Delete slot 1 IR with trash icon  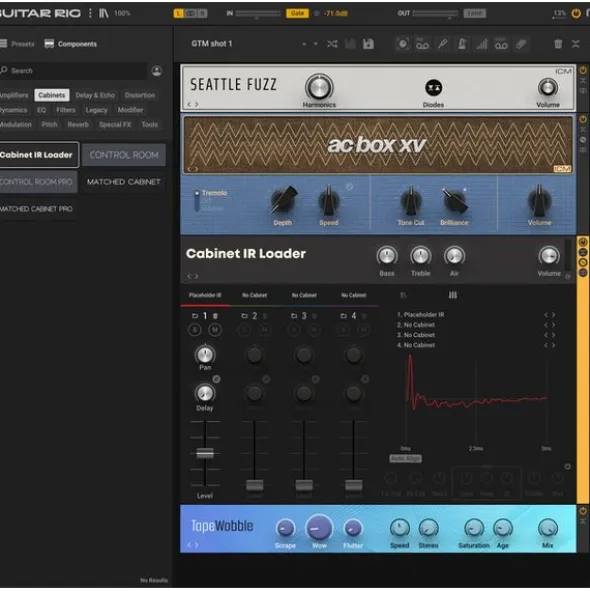pos(215,316)
